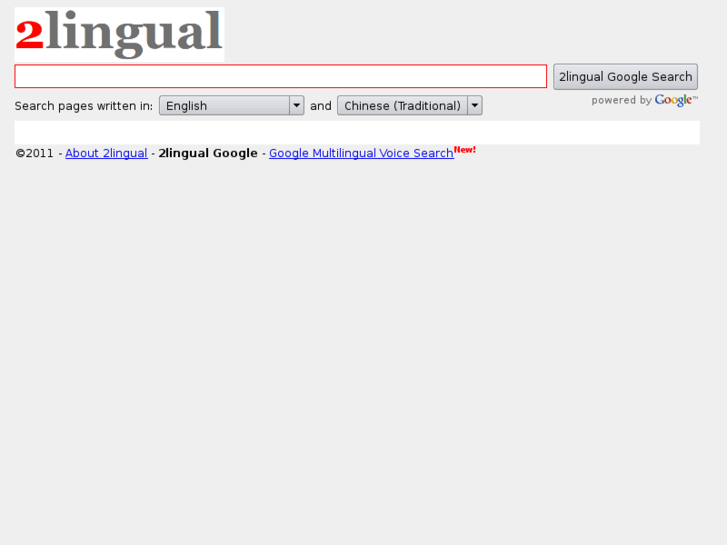Open the About 2lingual link
Viewport: 727px width, 545px height.
coord(106,153)
